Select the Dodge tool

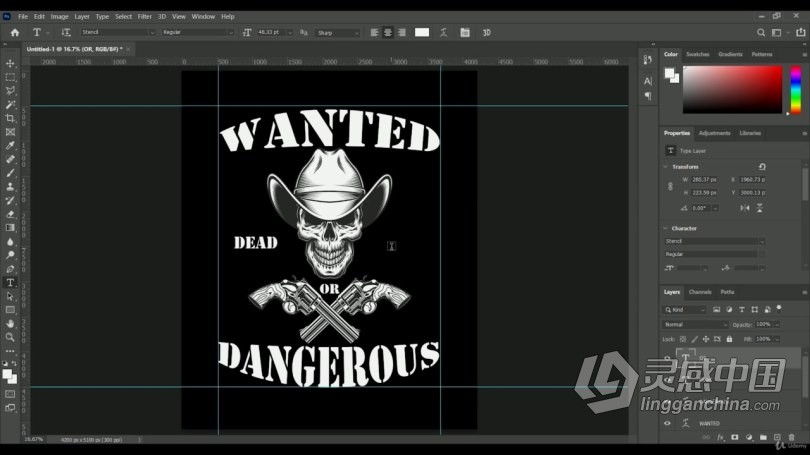[10, 255]
